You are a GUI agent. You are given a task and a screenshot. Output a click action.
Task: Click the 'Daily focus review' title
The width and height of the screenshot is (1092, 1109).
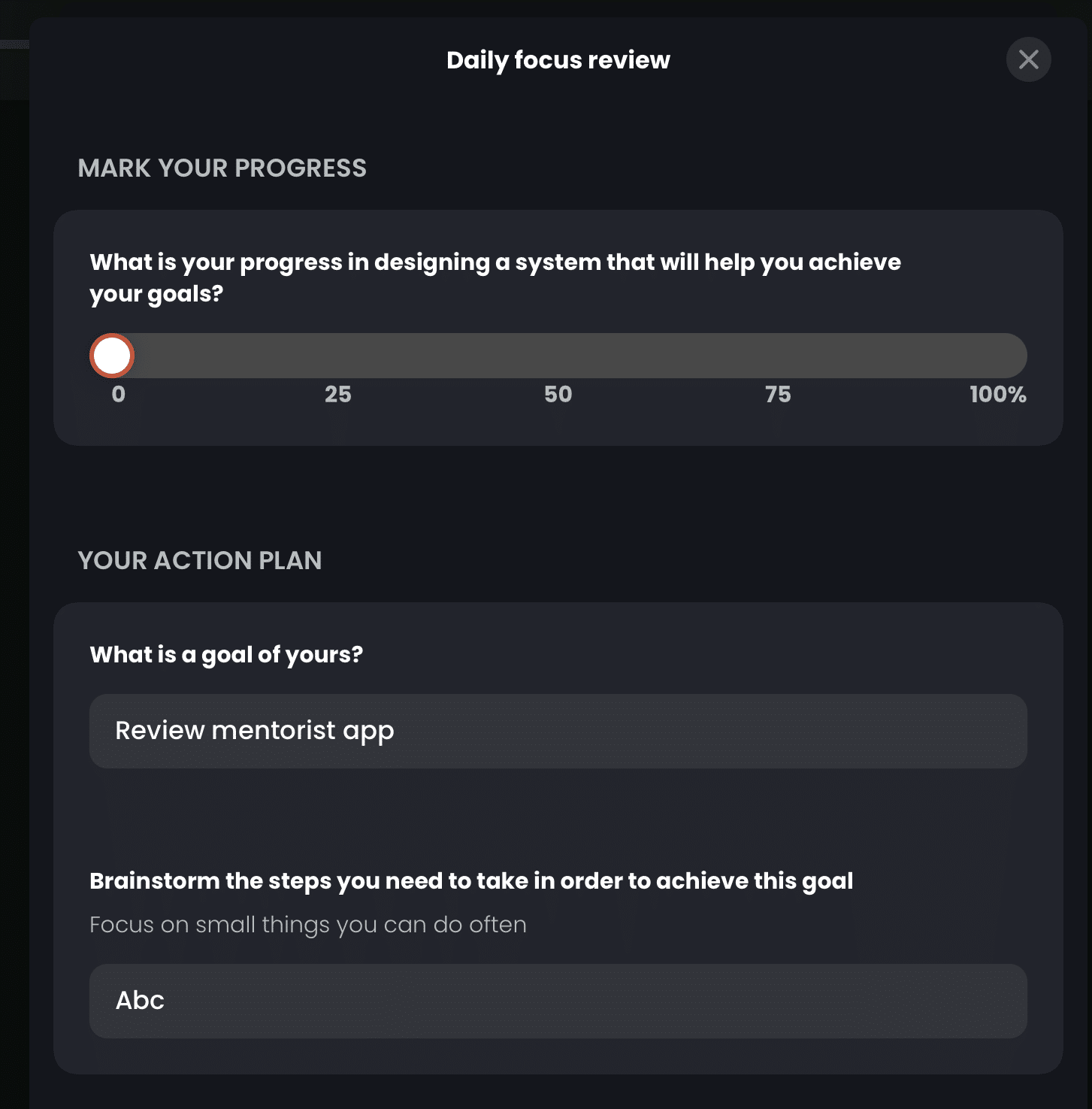click(x=558, y=60)
